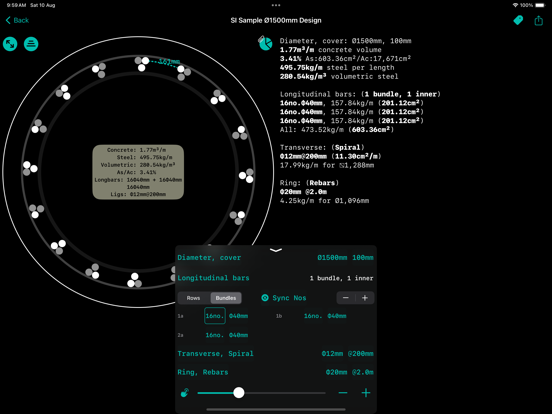The height and width of the screenshot is (414, 552).
Task: Expand the Diameter, cover row
Action: pos(276,258)
